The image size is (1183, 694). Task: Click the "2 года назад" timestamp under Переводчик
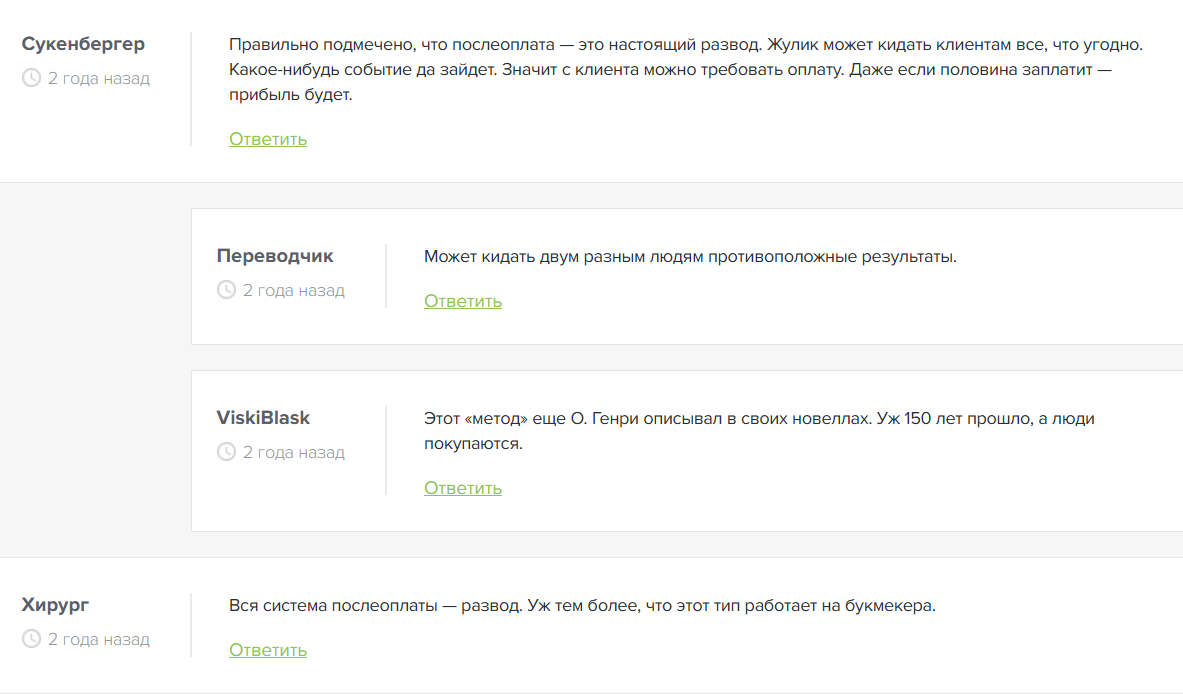tap(294, 291)
